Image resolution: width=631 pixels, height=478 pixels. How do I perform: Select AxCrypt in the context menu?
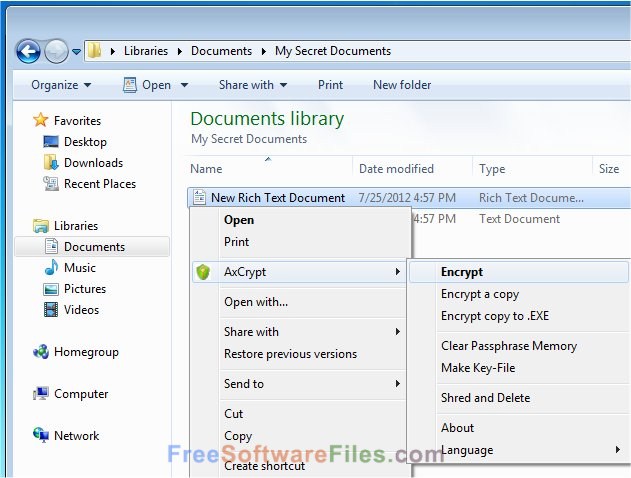click(299, 272)
